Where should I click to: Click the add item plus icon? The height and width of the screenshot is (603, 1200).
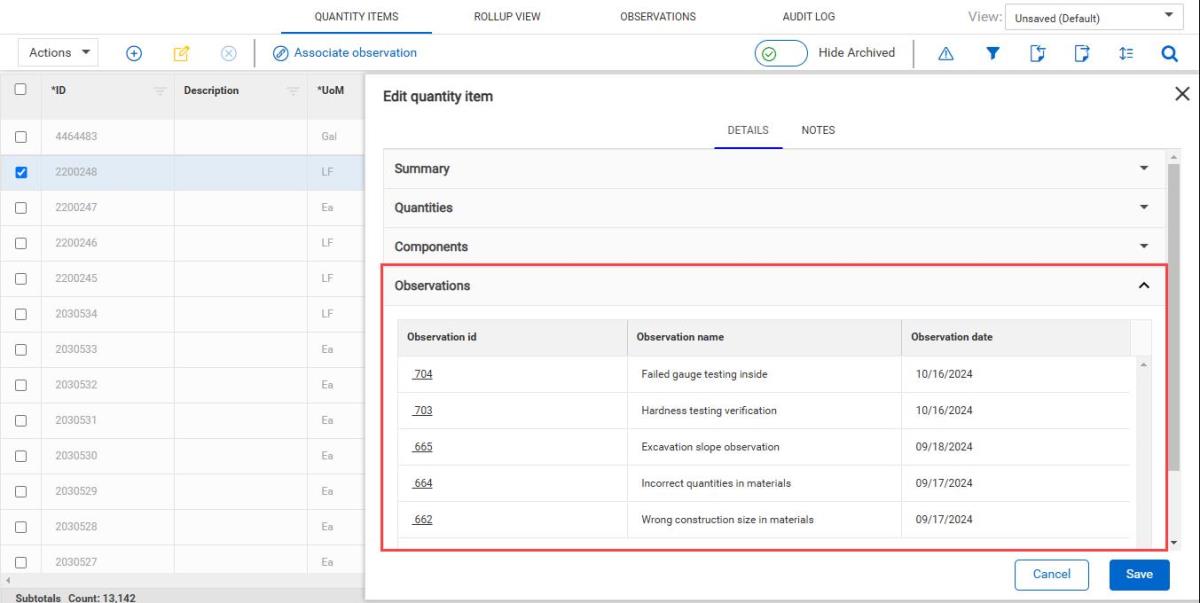(x=133, y=53)
